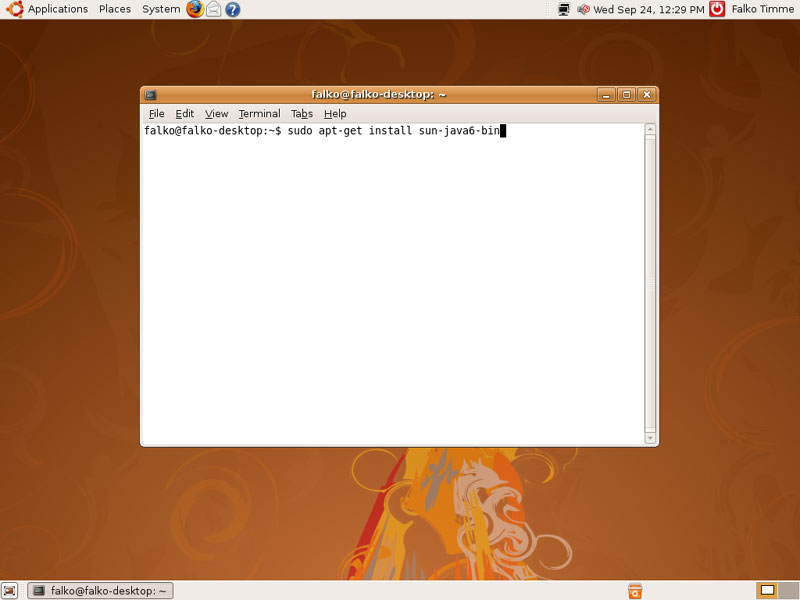This screenshot has height=600, width=800.
Task: Click the terminal scrollbar down arrow
Action: 650,437
